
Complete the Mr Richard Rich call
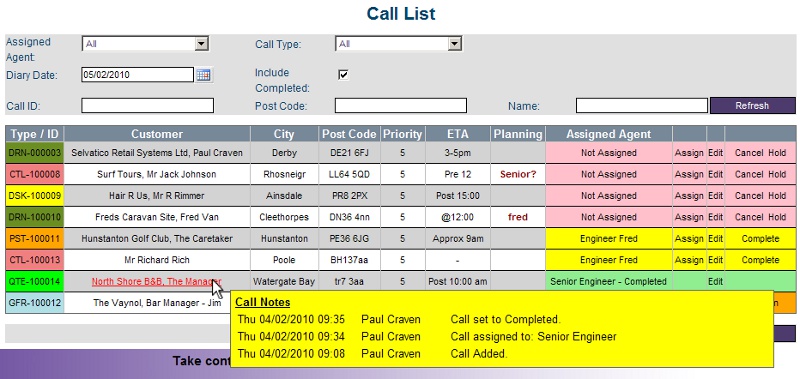[760, 260]
